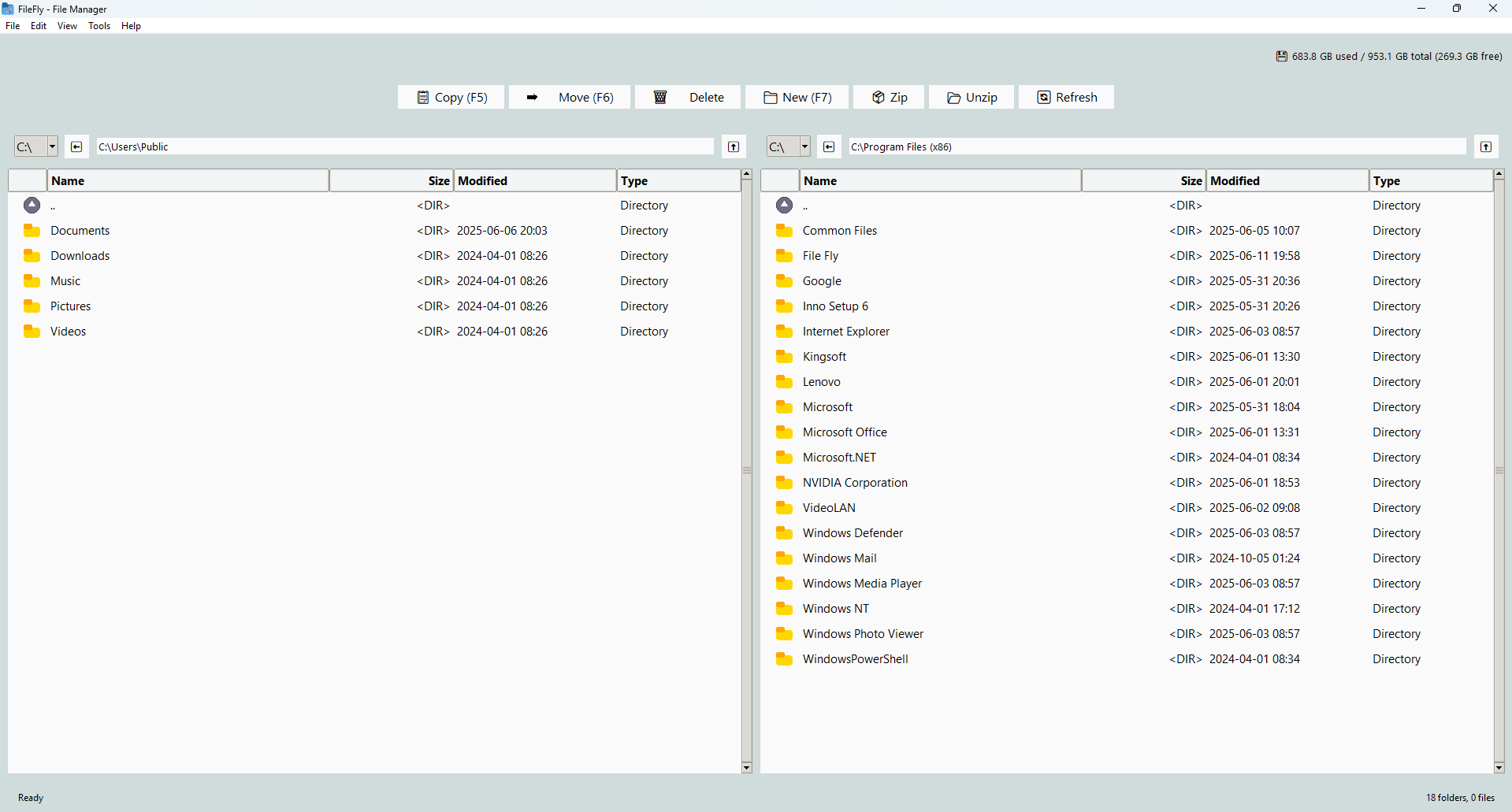Click the disk usage icon at top right
The image size is (1512, 812).
(x=1282, y=57)
